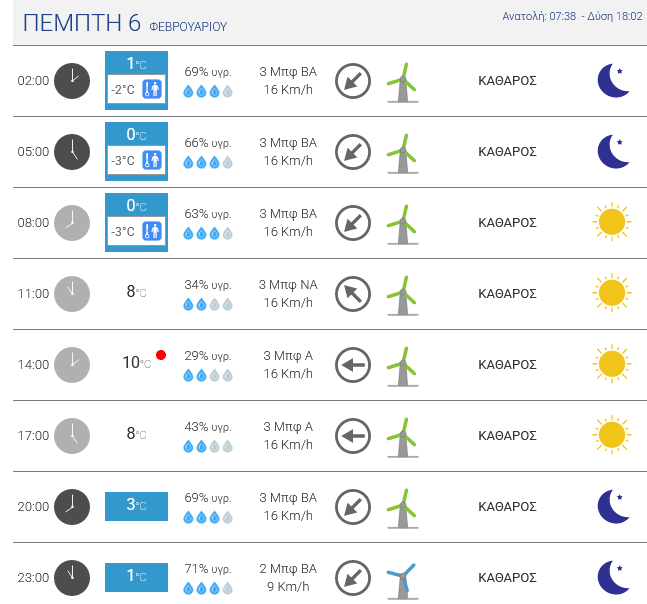The width and height of the screenshot is (647, 604).
Task: Click the ΦΕΒΡΟΥΑΡΙΟΥ month label
Action: tap(187, 26)
